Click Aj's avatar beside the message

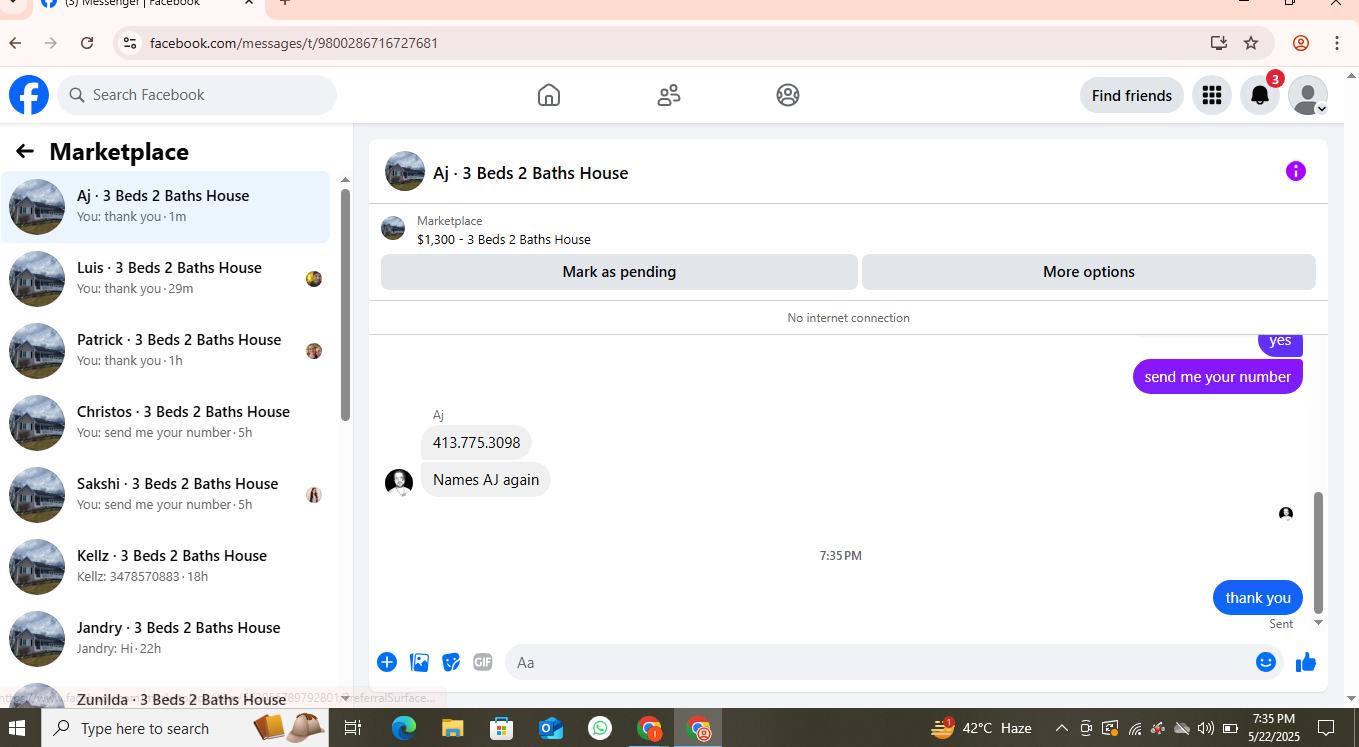tap(399, 483)
